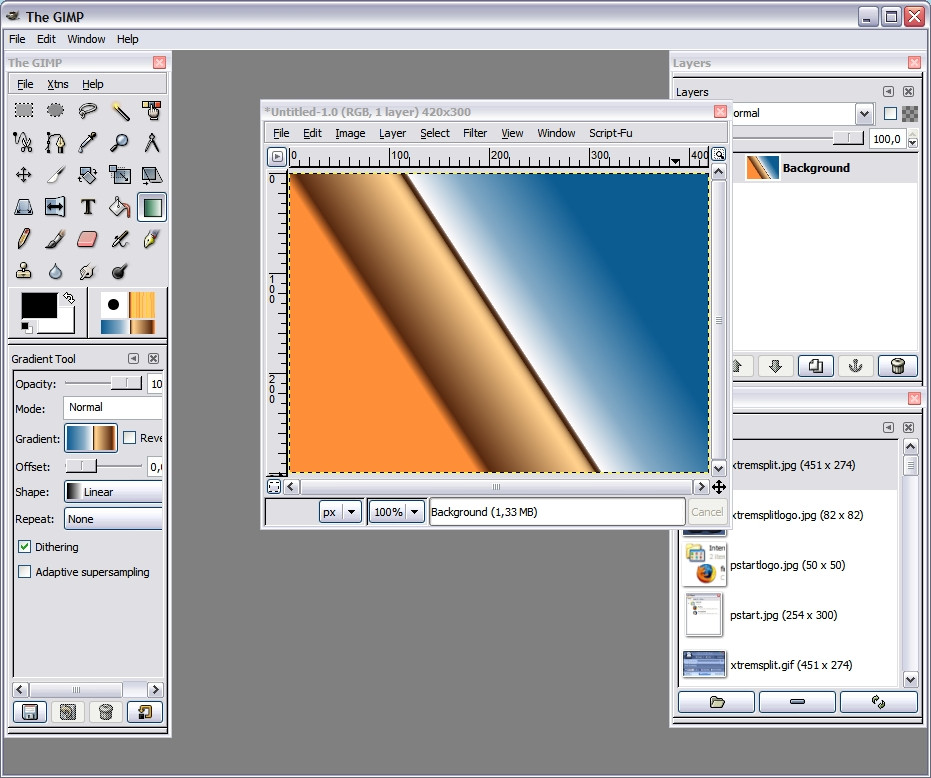The height and width of the screenshot is (778, 931).
Task: Open the 100% zoom dropdown
Action: pyautogui.click(x=415, y=512)
